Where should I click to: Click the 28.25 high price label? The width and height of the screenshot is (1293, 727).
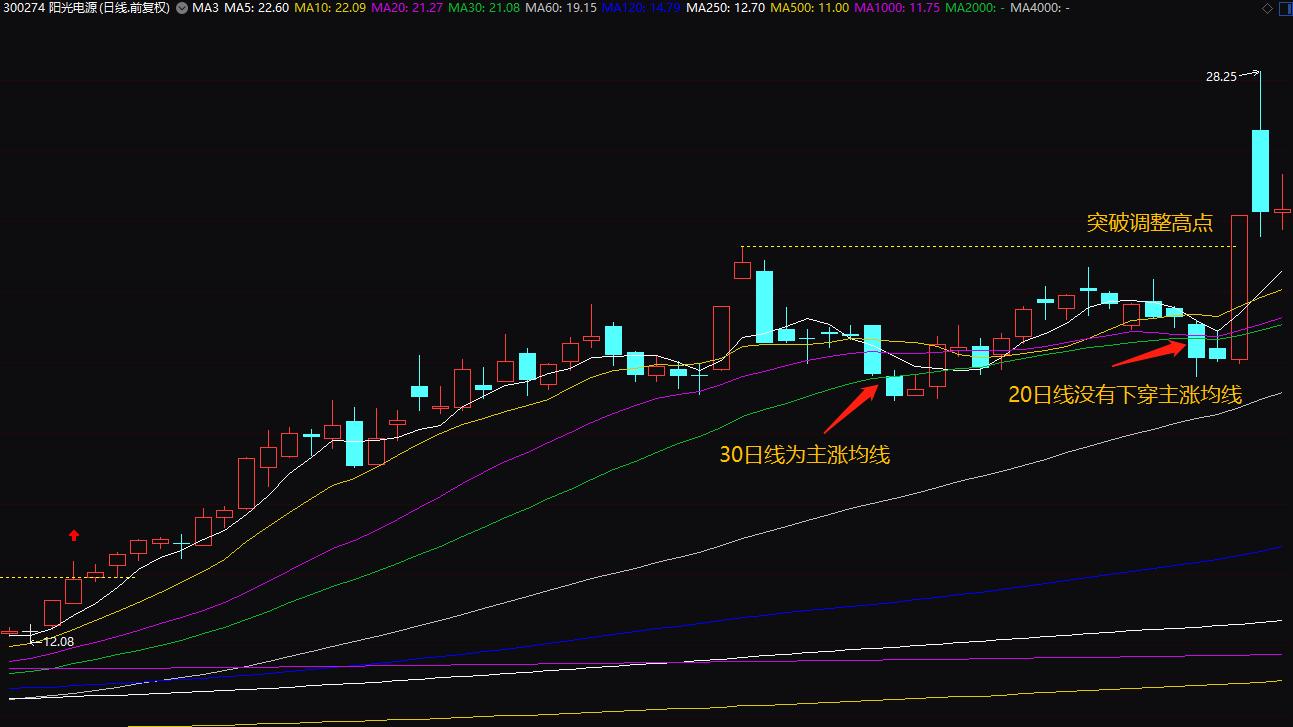[1221, 76]
